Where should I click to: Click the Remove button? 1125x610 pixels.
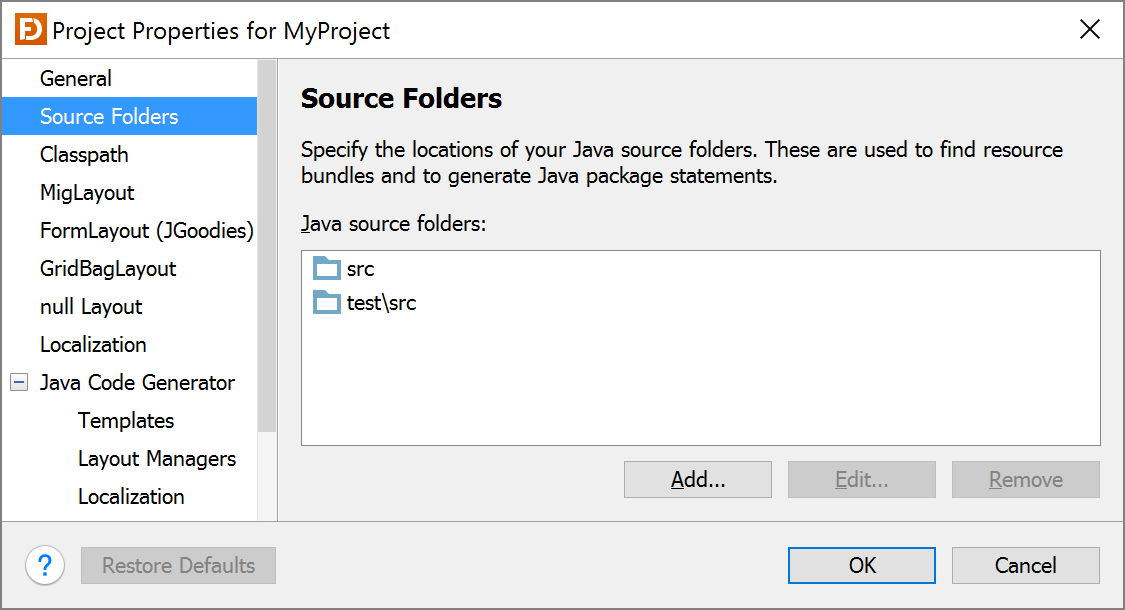[x=1025, y=479]
